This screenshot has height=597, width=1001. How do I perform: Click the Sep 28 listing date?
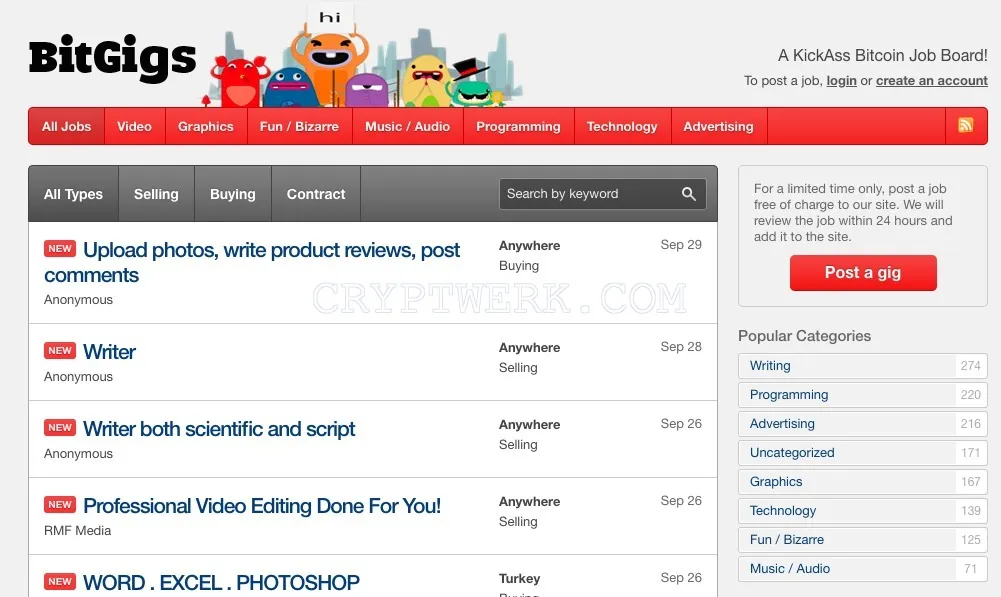pos(681,347)
